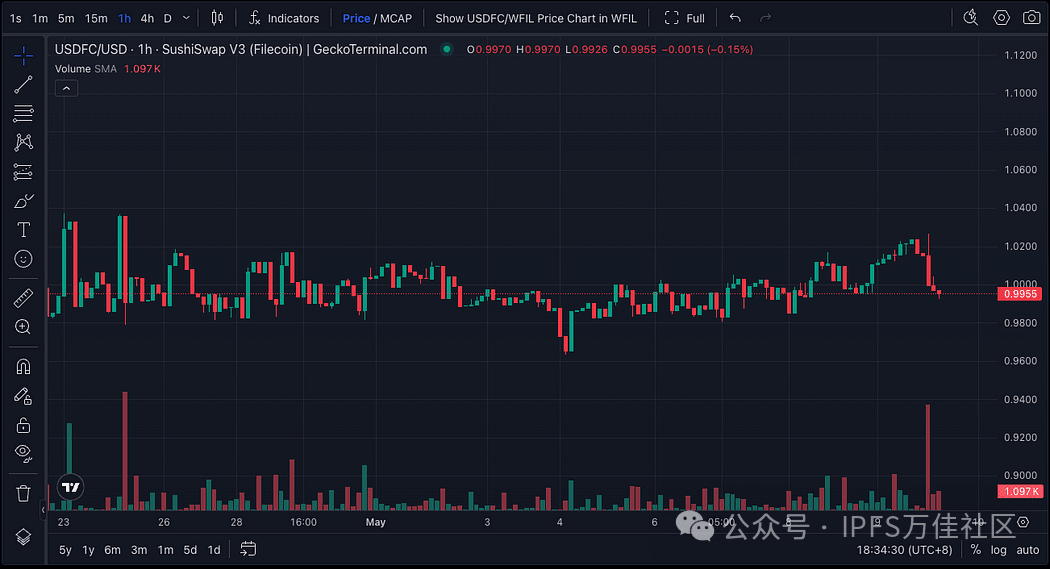
Task: Click the 1.1200 price axis label
Action: (1021, 55)
